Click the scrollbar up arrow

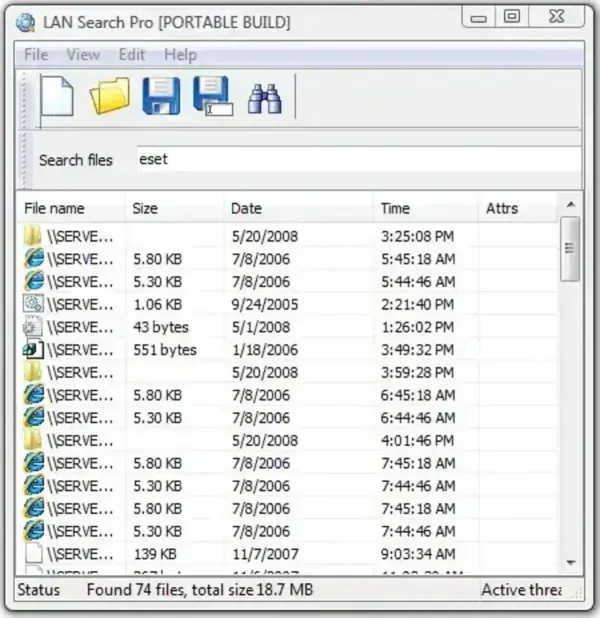tap(570, 205)
